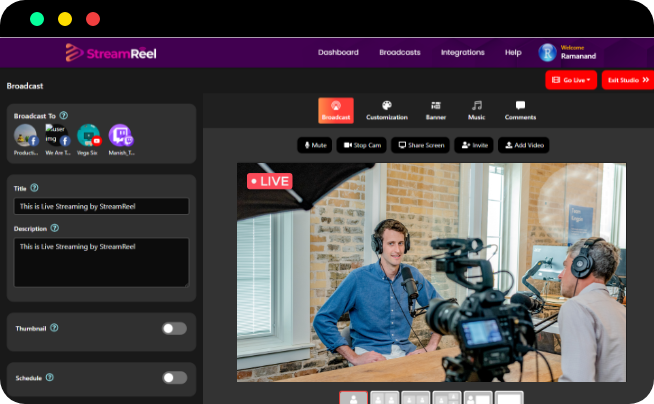Open the Integrations menu item
The image size is (654, 404).
pos(462,52)
